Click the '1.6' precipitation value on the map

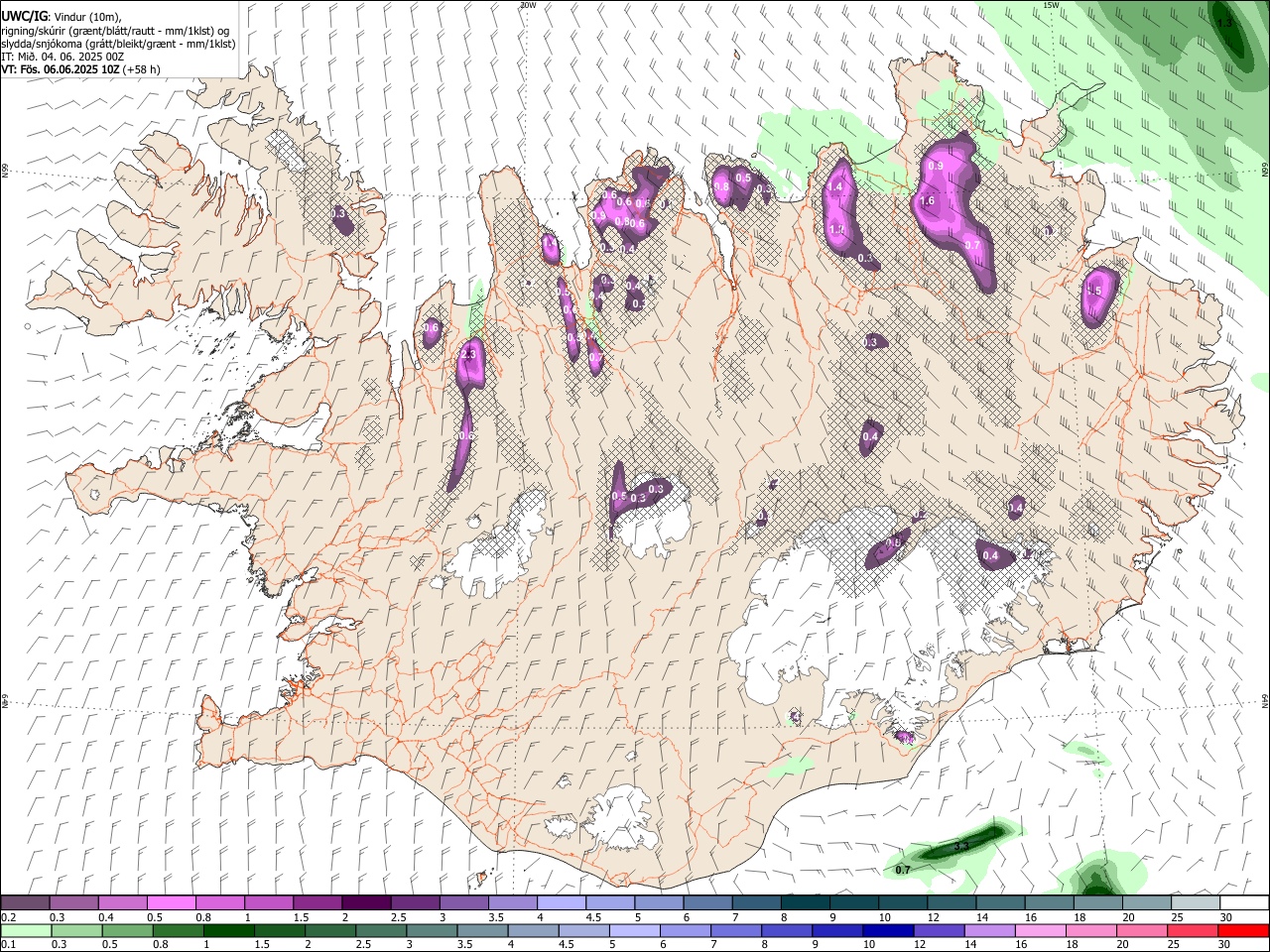click(x=928, y=200)
